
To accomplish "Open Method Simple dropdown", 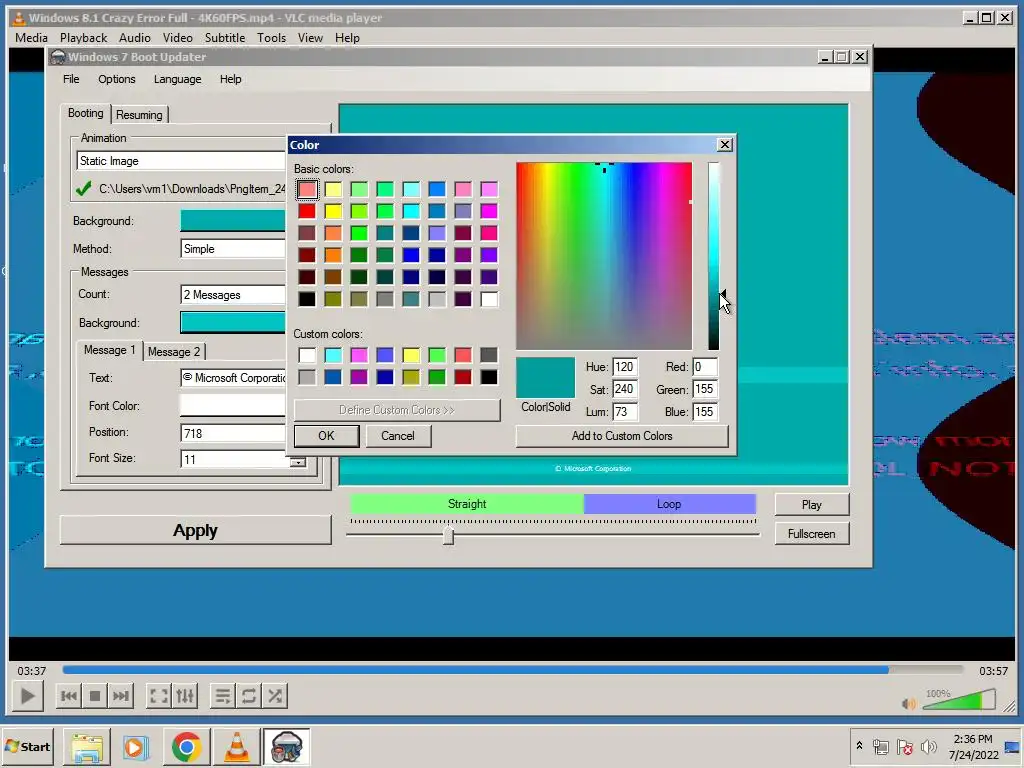I will [x=234, y=249].
